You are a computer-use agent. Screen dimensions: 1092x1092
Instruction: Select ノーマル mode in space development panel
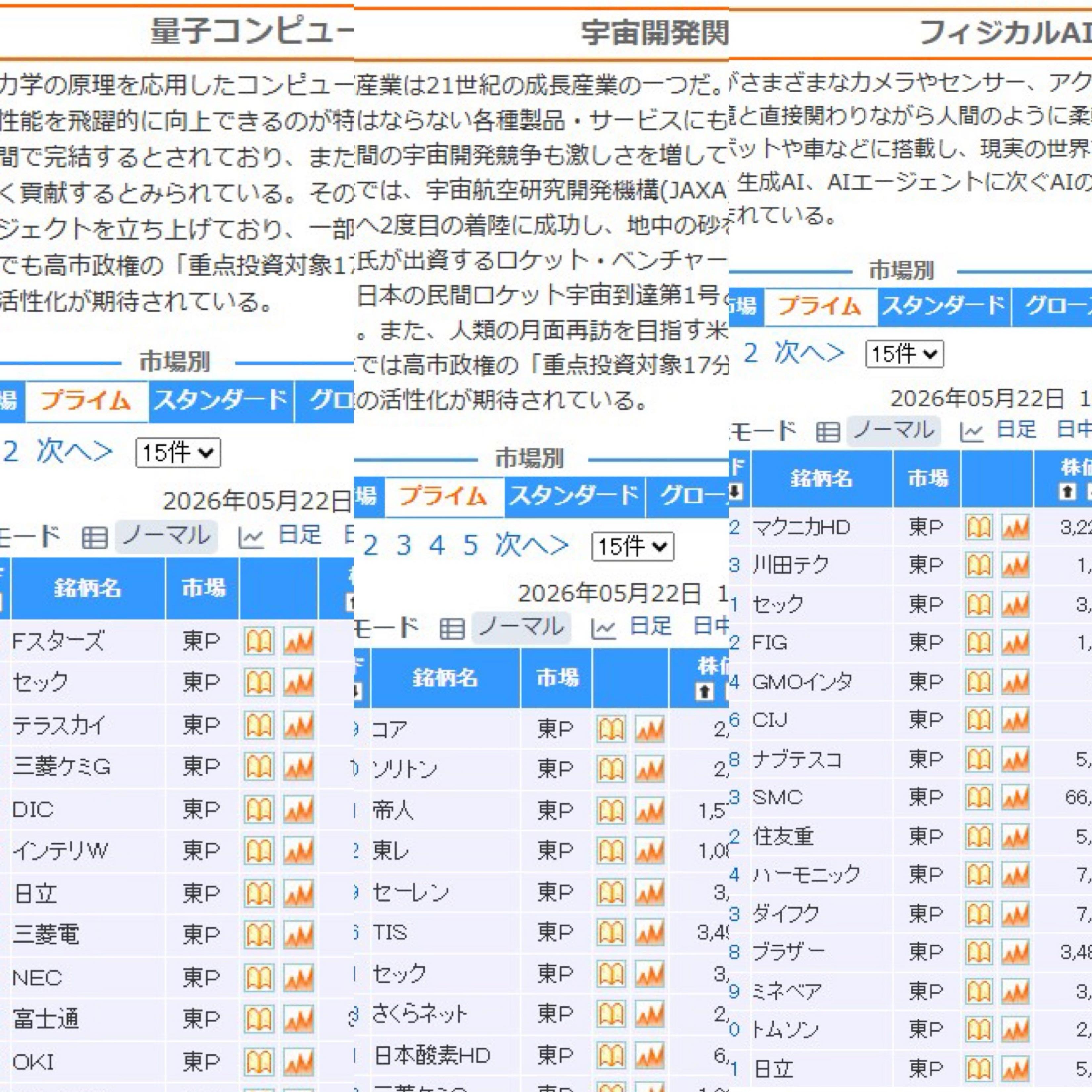coord(521,627)
